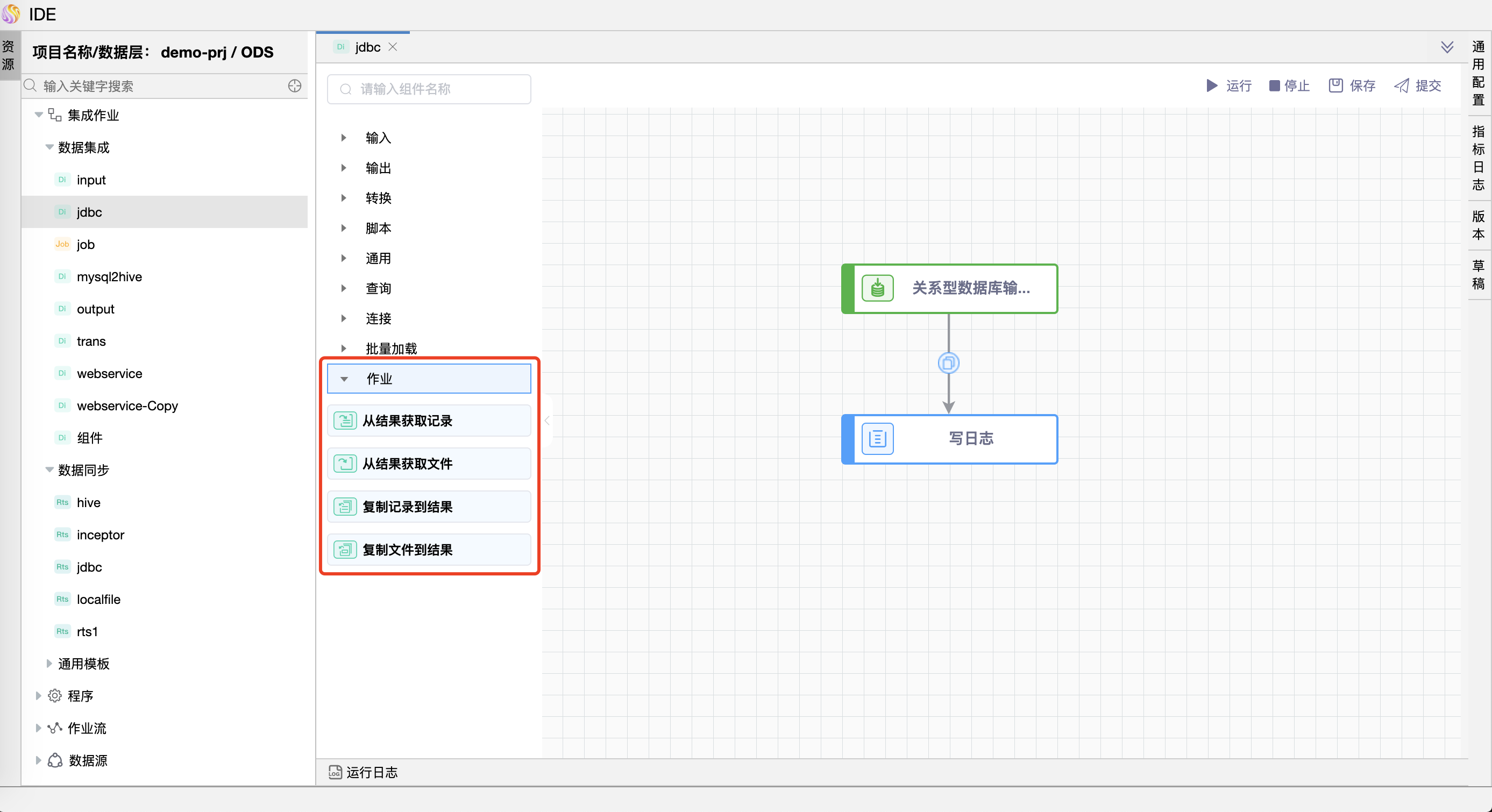Open the mysql2hive integration job
The width and height of the screenshot is (1492, 812).
109,277
